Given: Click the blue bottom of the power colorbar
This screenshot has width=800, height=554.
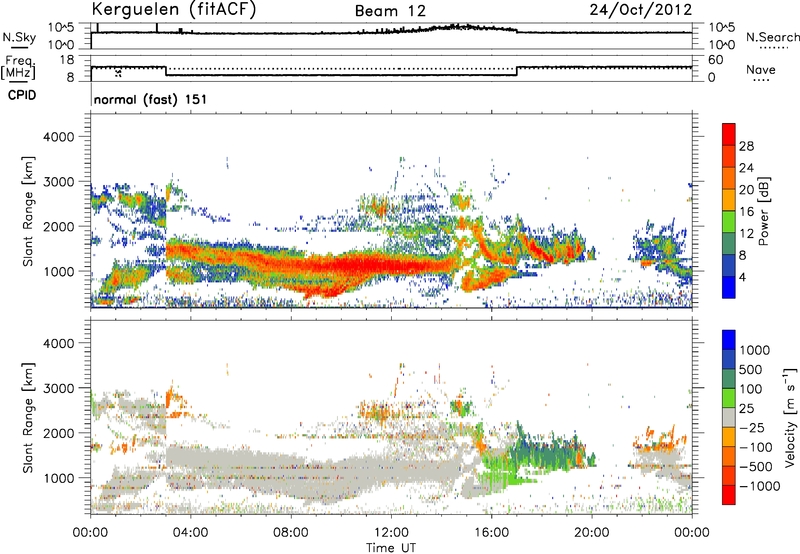Looking at the screenshot, I should 729,287.
